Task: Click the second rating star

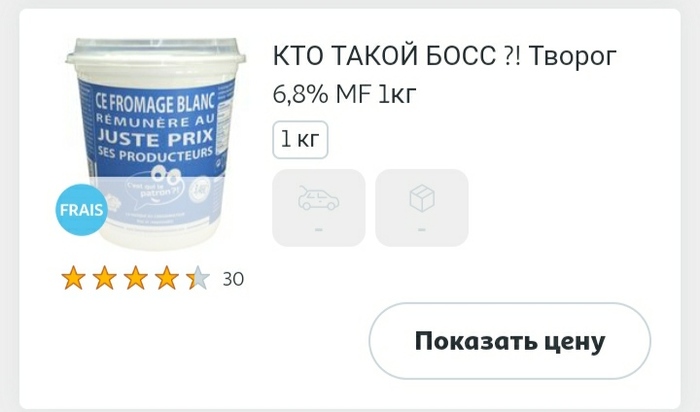Action: click(104, 278)
